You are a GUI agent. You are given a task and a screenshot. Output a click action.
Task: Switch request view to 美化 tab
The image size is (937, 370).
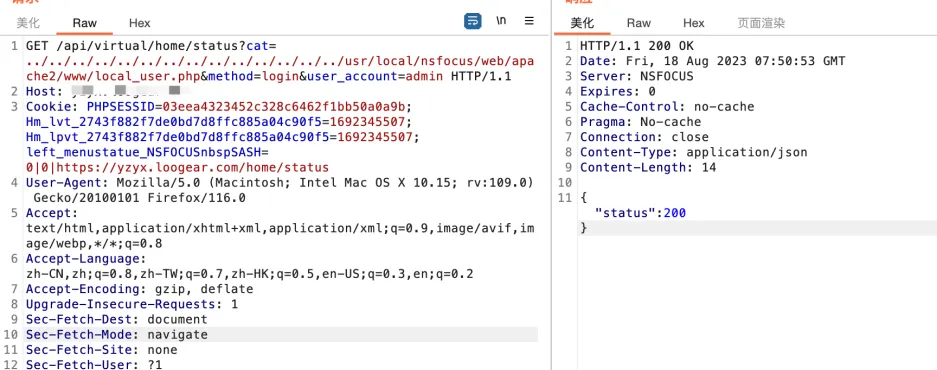coord(27,23)
